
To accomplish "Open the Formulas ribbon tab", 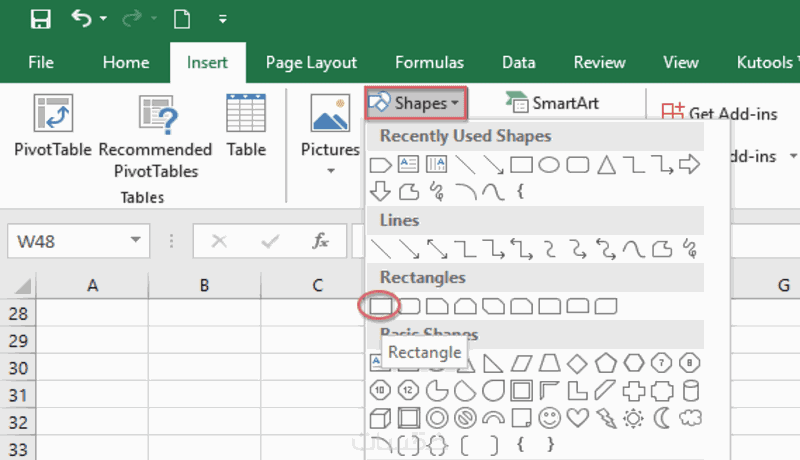I will click(429, 62).
